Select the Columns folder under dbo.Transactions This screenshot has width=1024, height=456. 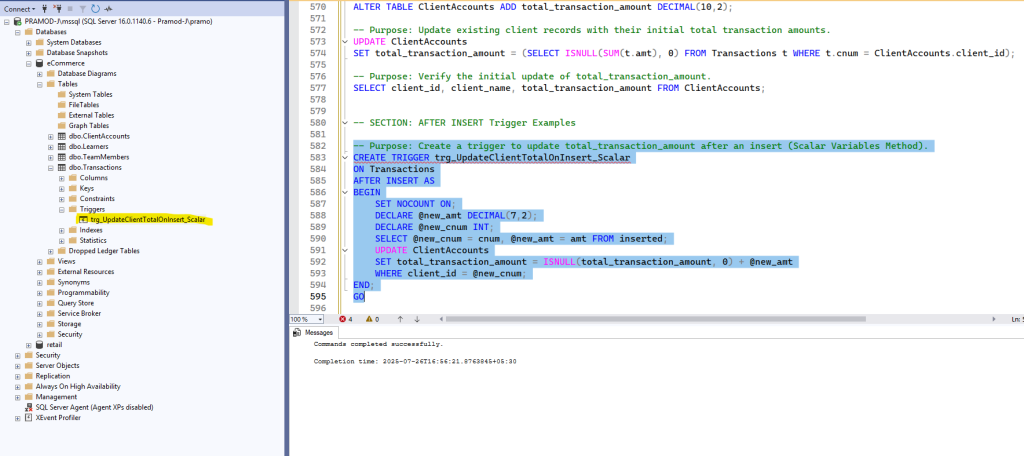coord(93,178)
